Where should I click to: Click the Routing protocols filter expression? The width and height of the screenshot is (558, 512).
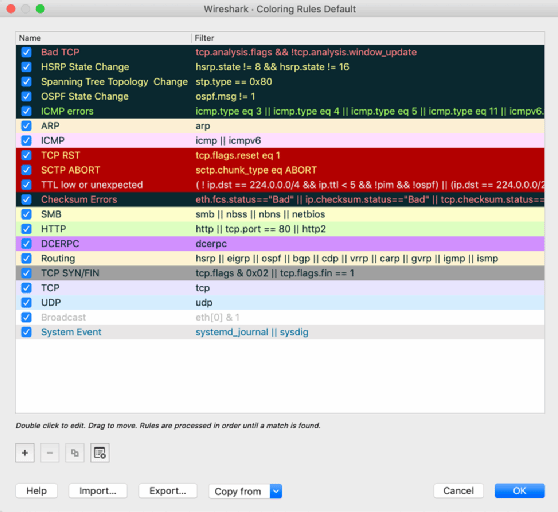[347, 259]
